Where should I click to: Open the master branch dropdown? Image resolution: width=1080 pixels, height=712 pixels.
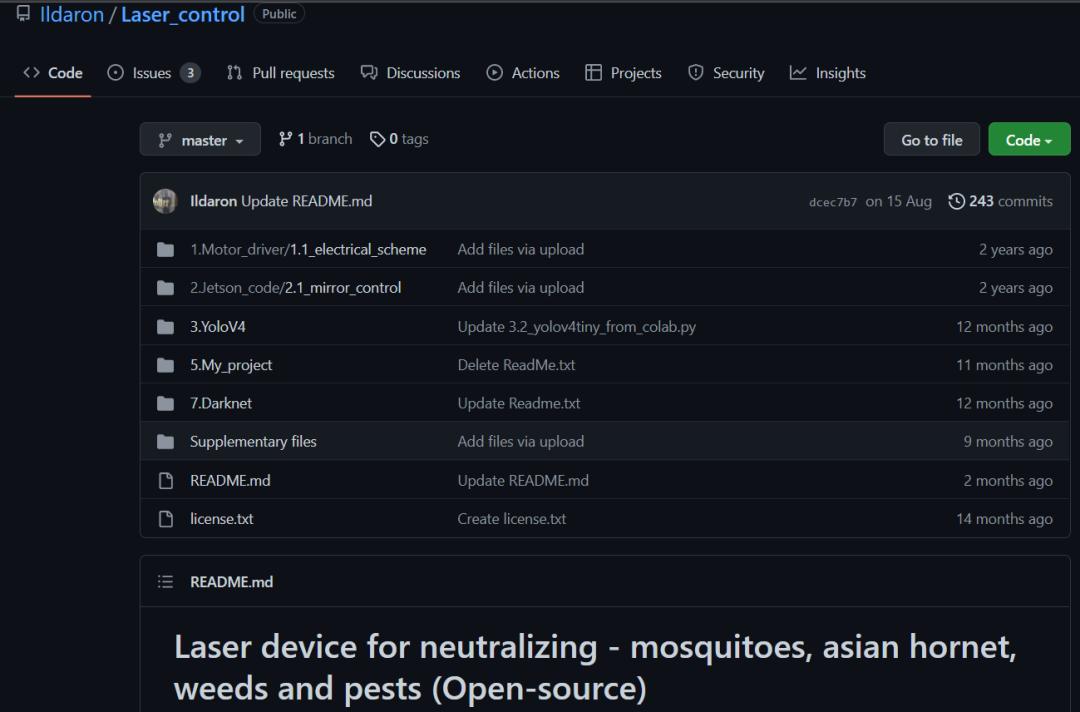click(x=200, y=140)
